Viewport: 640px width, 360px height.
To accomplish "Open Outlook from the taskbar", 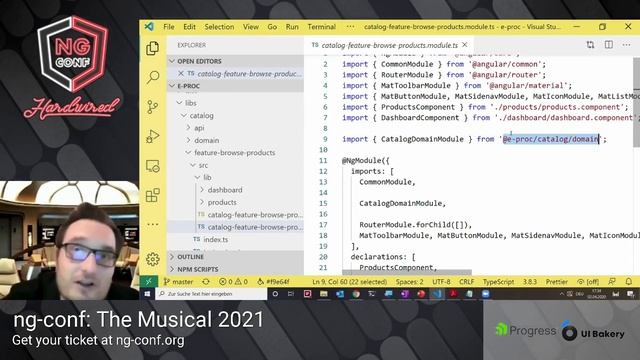I will (x=340, y=294).
